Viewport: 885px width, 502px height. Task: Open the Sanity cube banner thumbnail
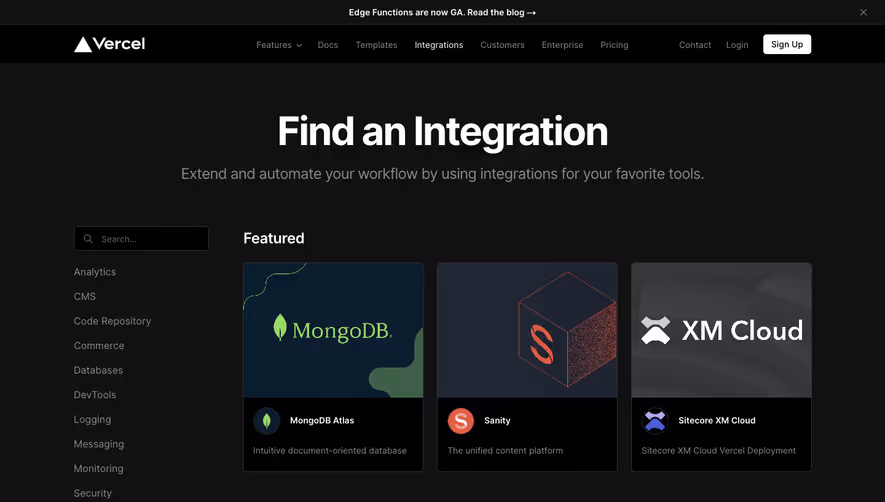[527, 330]
